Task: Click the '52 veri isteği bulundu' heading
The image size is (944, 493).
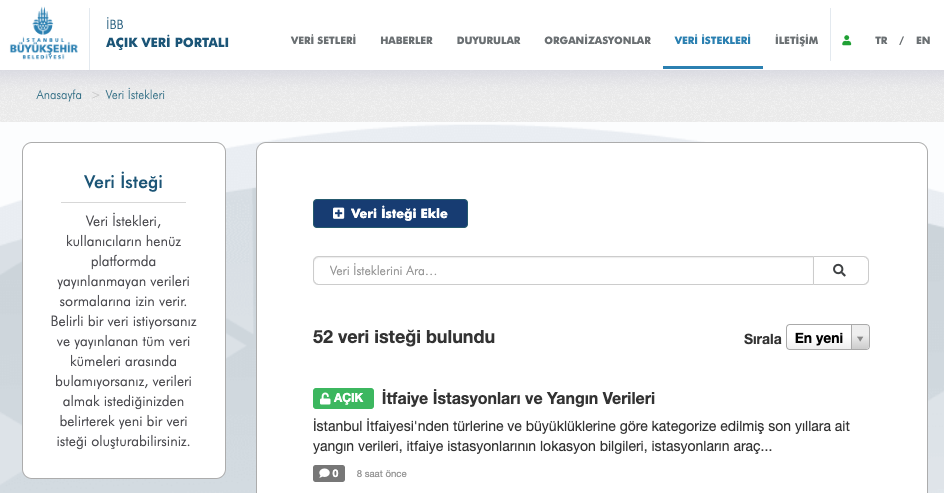Action: (404, 337)
